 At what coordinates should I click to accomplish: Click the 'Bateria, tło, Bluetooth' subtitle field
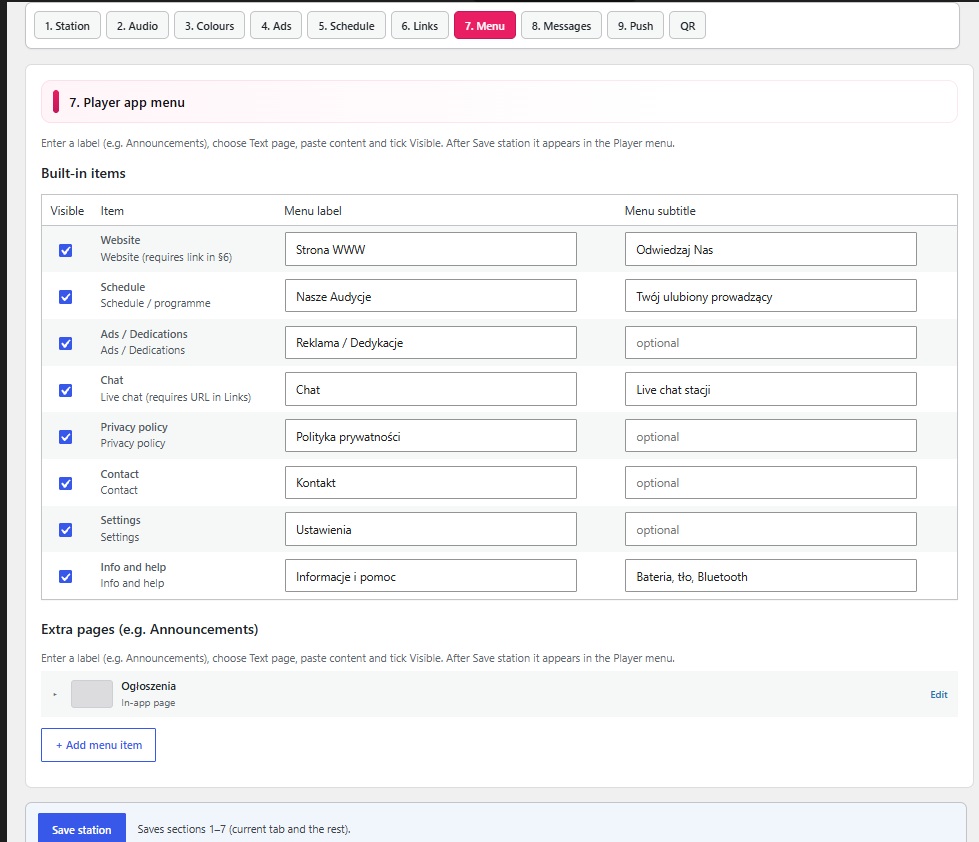click(770, 575)
